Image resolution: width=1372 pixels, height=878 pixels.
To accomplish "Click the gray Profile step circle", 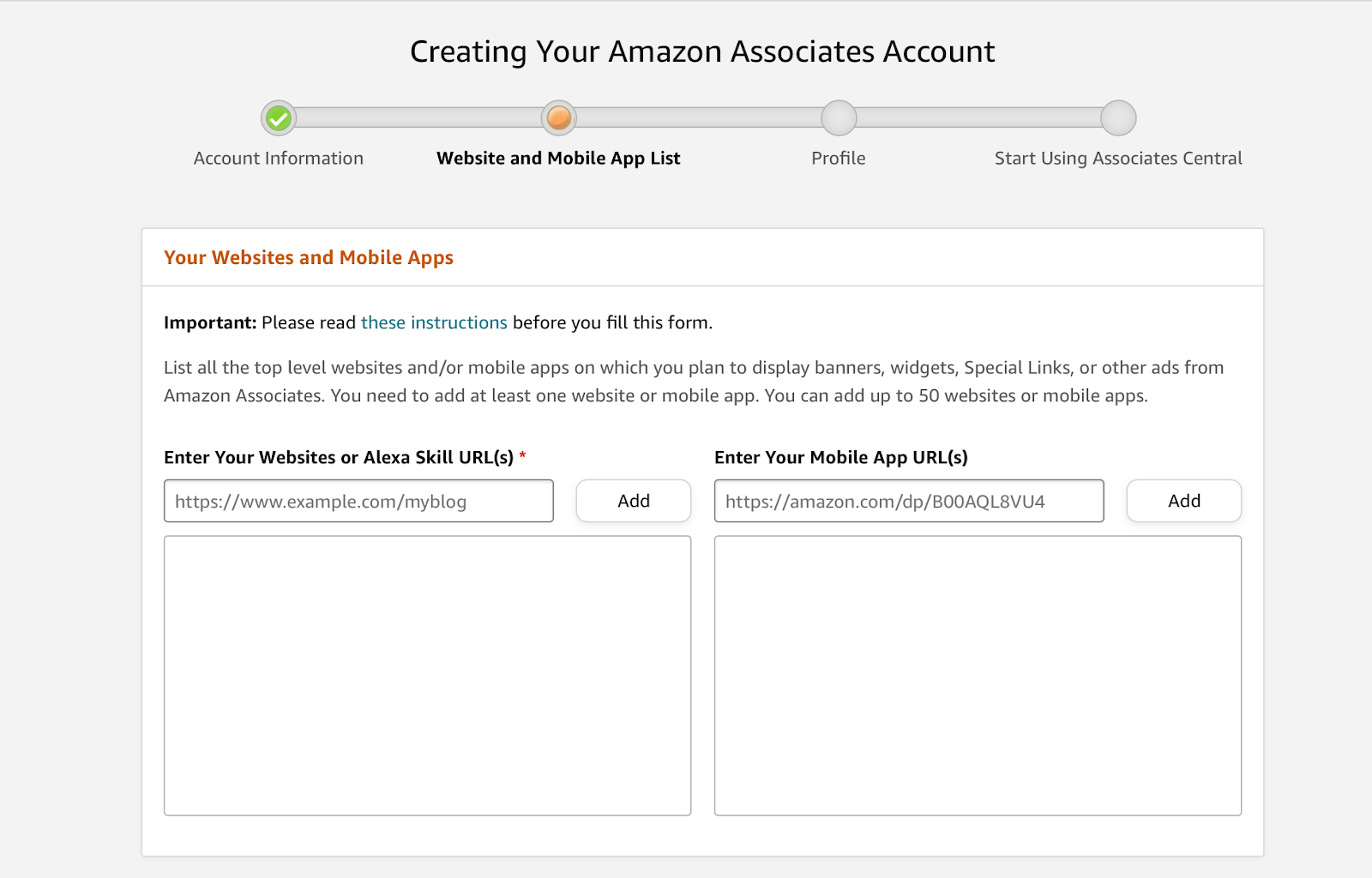I will point(838,118).
